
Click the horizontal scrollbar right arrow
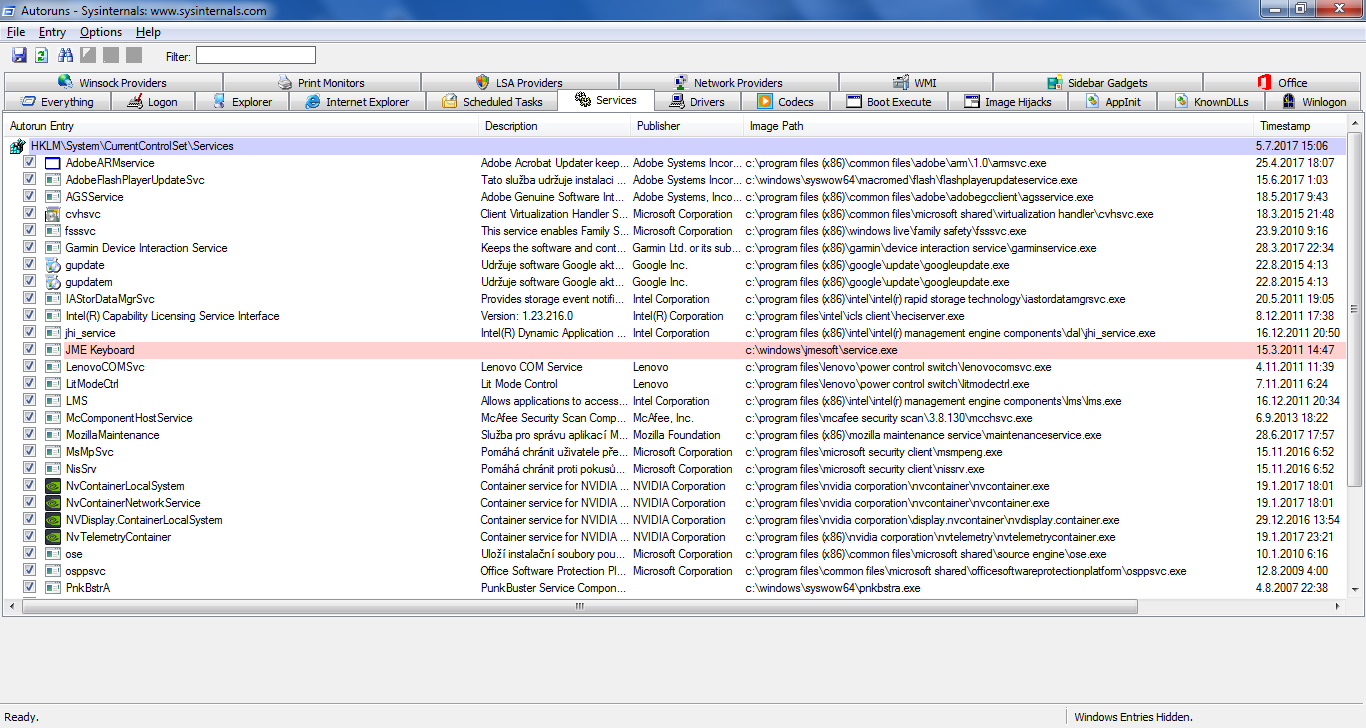(x=1339, y=606)
